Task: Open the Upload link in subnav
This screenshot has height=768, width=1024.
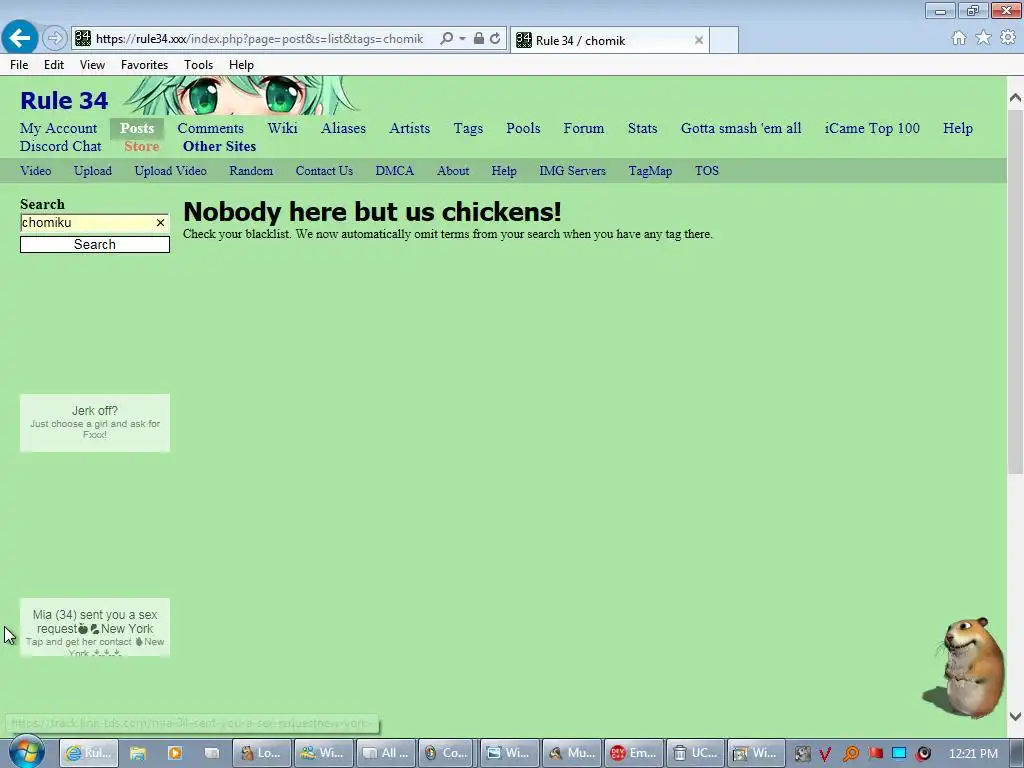Action: pyautogui.click(x=93, y=170)
